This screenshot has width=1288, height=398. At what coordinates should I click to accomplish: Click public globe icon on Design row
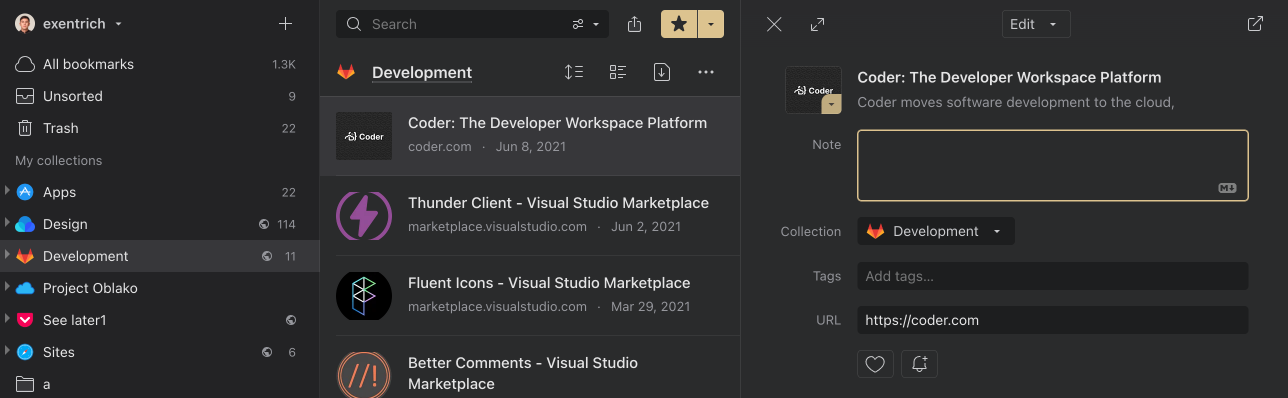[x=265, y=224]
